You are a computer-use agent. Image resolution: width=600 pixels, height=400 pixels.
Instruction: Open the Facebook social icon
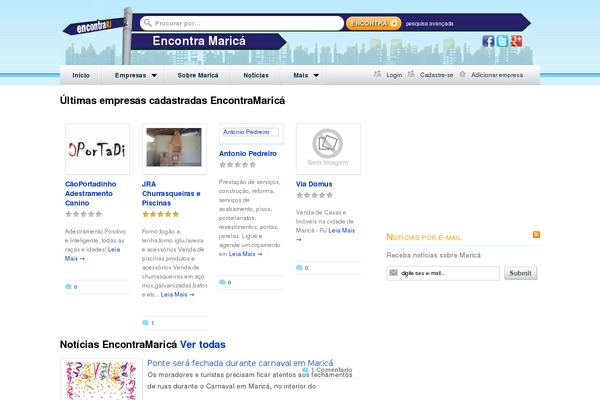click(488, 41)
